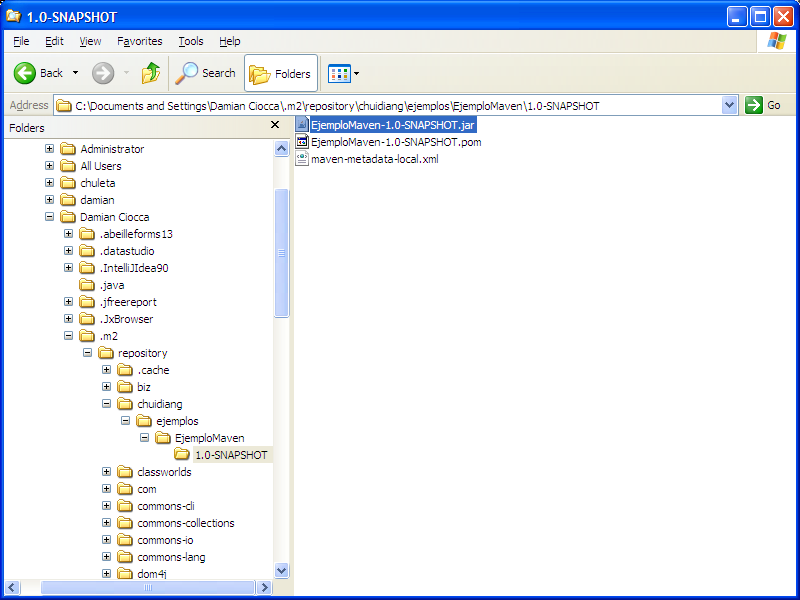
Task: Toggle the Folders pane button
Action: (281, 73)
